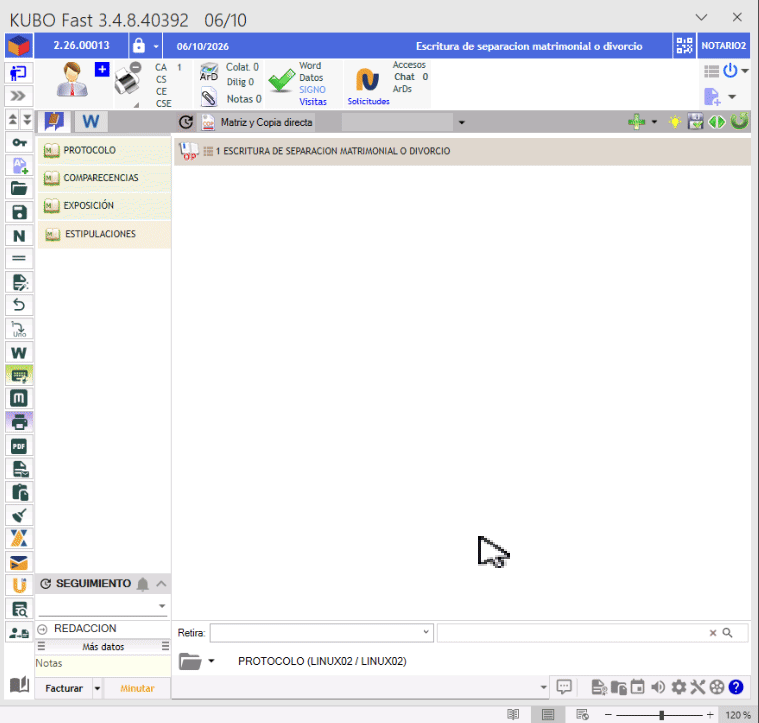Click the sidebar envelope mail icon
Viewport: 759px width, 723px height.
coord(19,562)
